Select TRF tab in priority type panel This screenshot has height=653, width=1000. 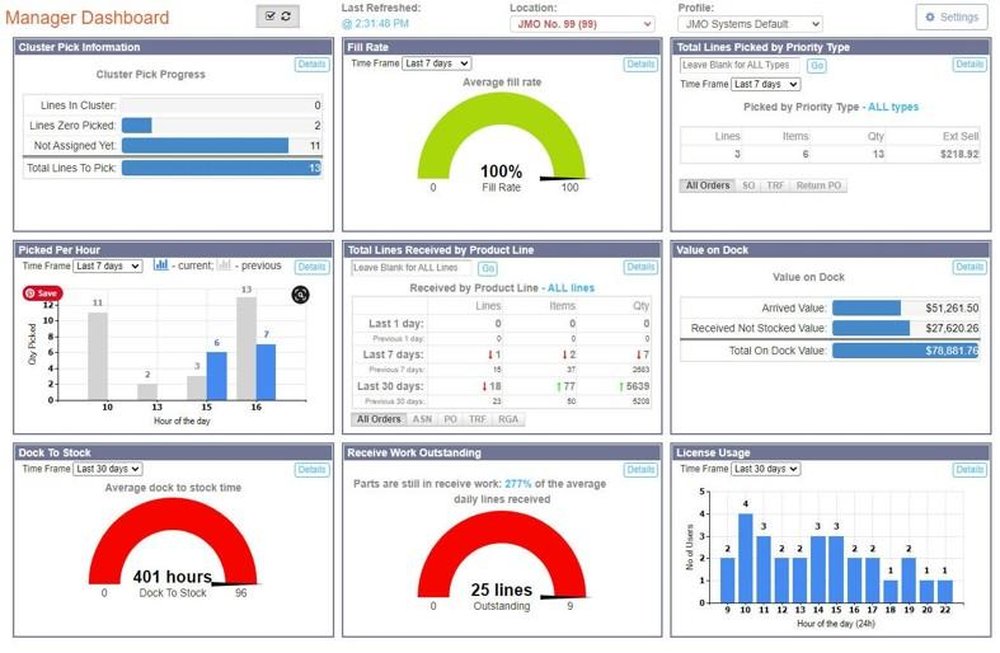(775, 186)
